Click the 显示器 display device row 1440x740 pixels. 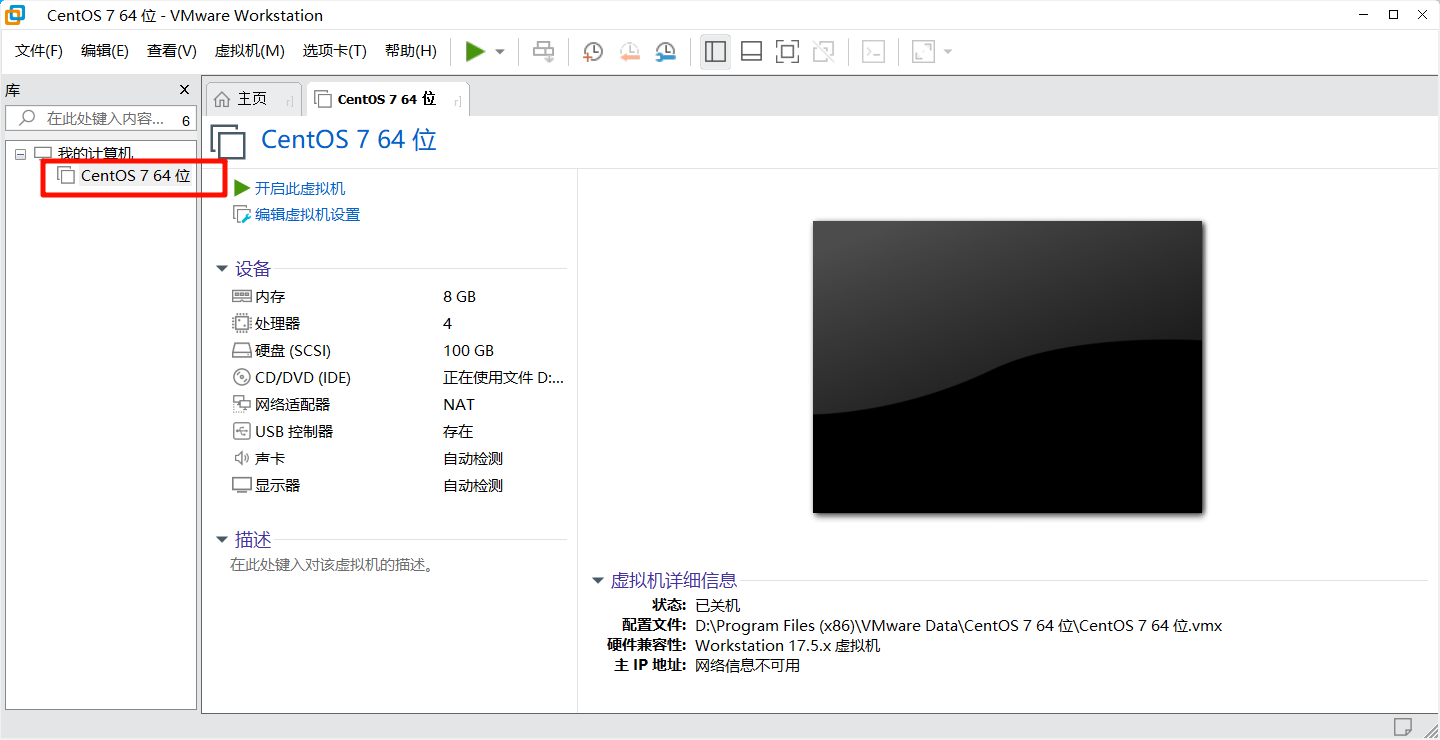(397, 486)
